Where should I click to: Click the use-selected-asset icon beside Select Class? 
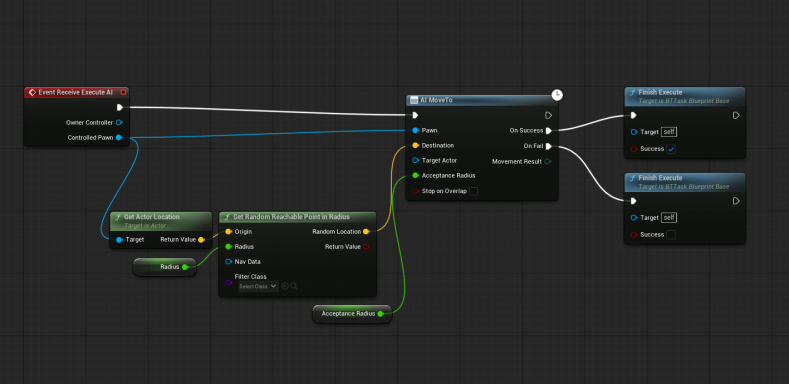[x=285, y=286]
